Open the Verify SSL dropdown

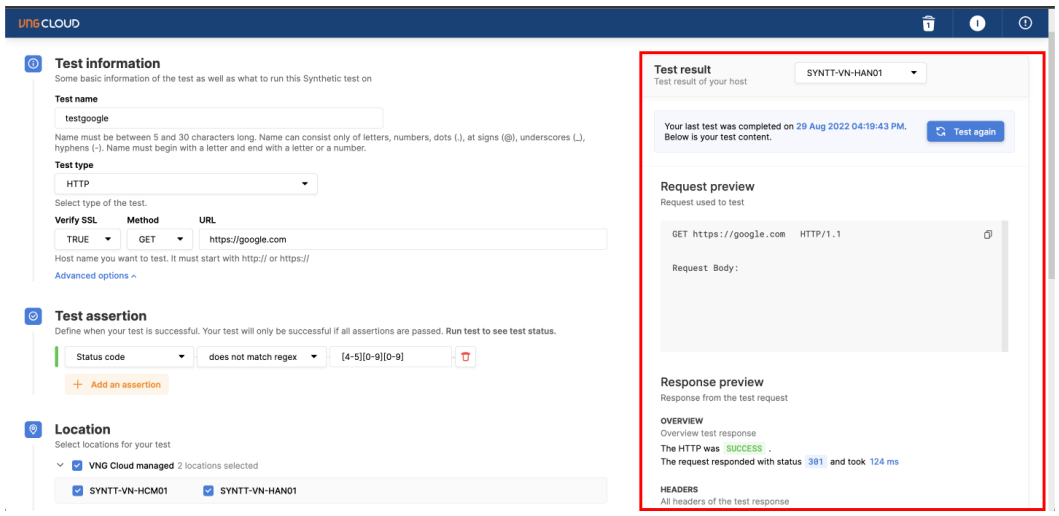coord(86,239)
